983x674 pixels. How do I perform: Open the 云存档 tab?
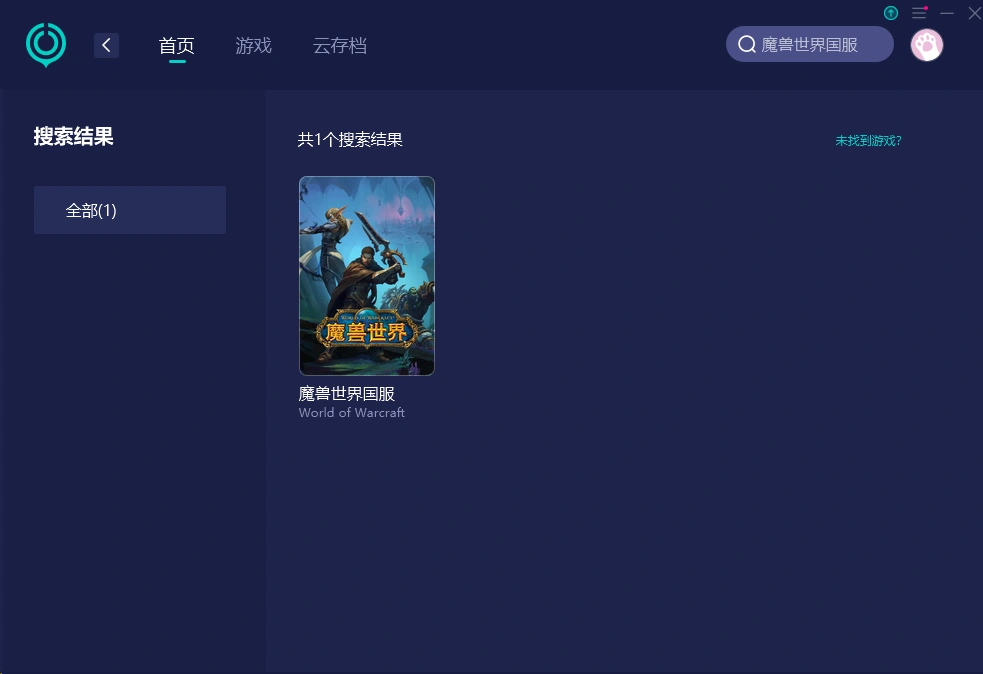(x=340, y=46)
